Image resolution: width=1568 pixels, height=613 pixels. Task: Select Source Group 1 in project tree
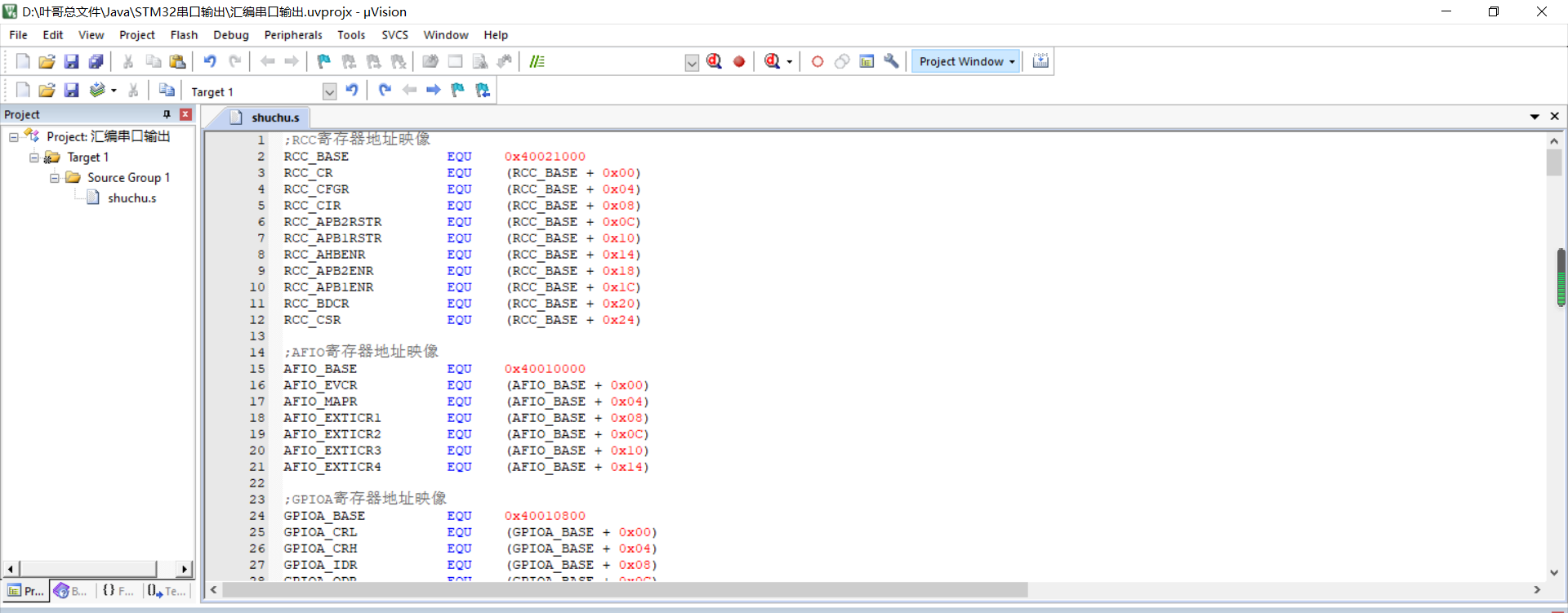[x=128, y=178]
